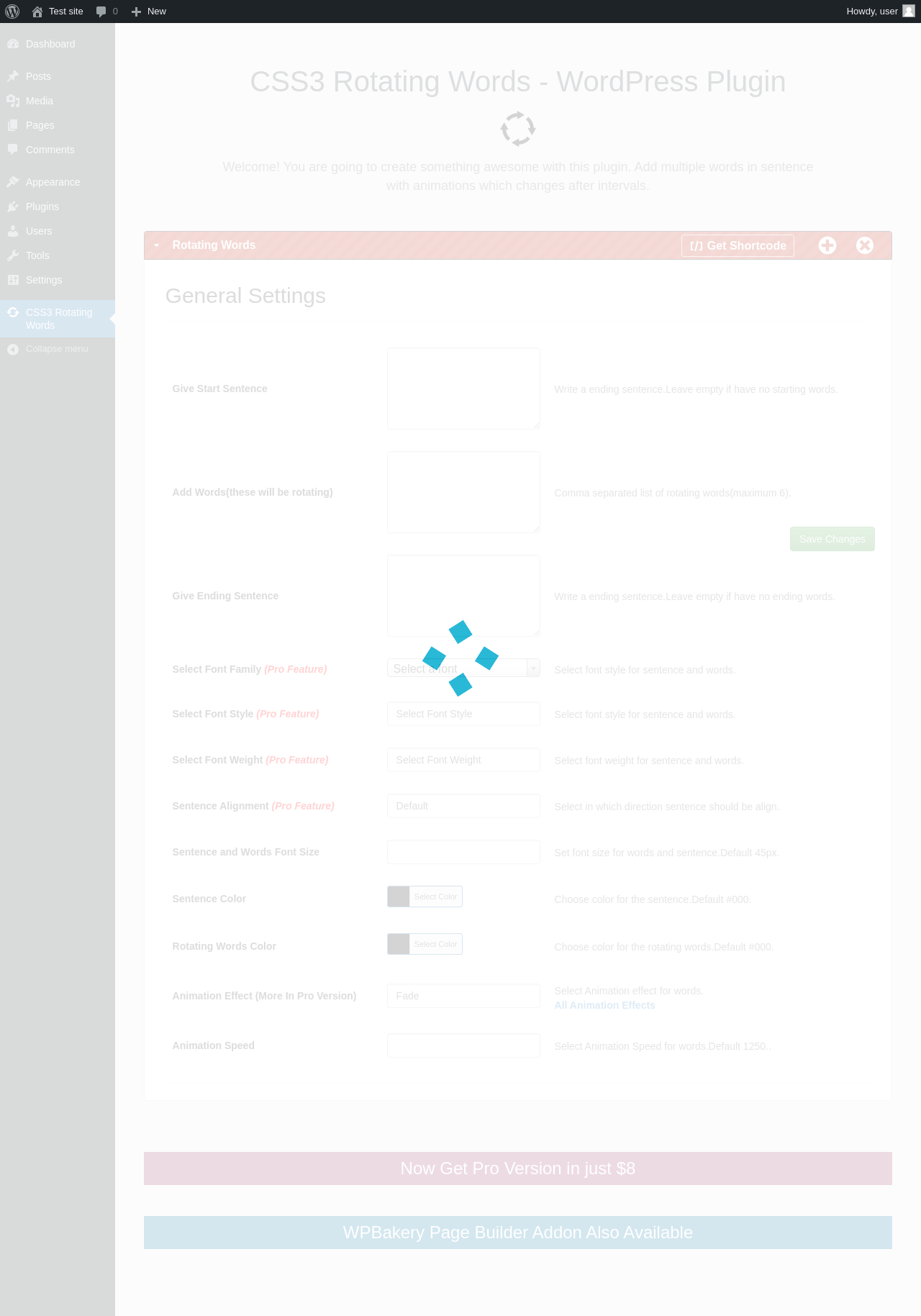921x1316 pixels.
Task: Click the Media library icon
Action: [x=13, y=101]
